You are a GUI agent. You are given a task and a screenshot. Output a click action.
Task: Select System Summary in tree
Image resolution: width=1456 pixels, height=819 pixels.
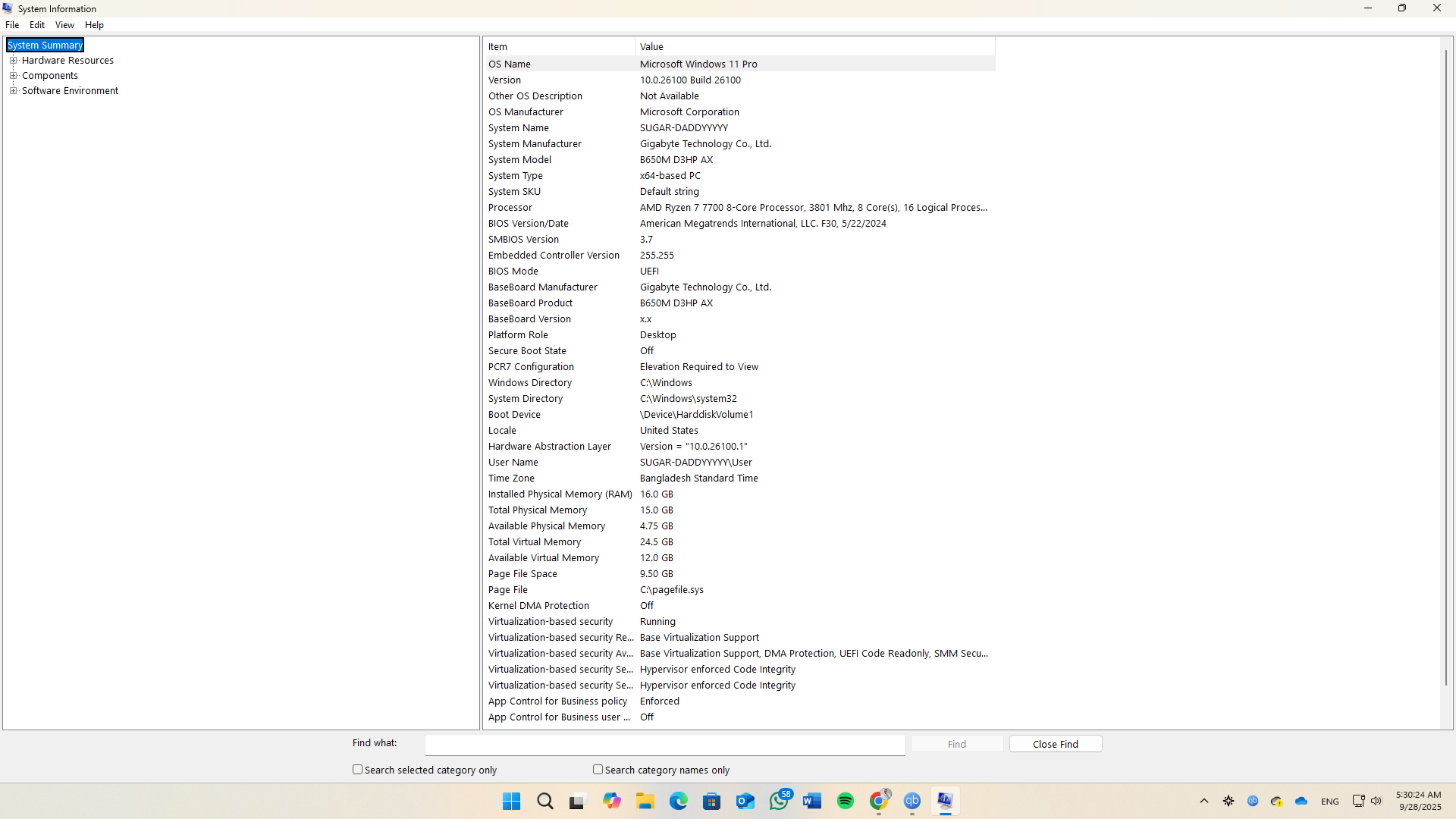(x=45, y=45)
